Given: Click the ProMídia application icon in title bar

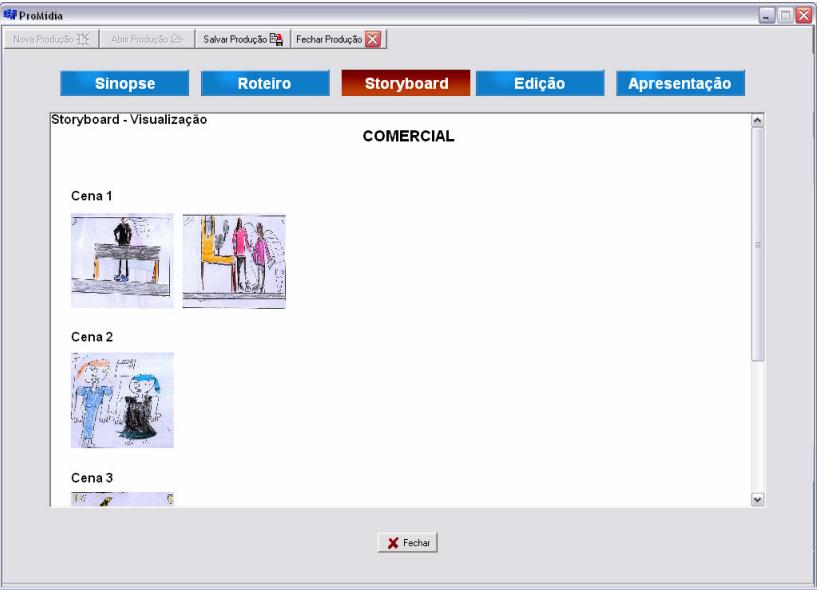Looking at the screenshot, I should point(10,11).
